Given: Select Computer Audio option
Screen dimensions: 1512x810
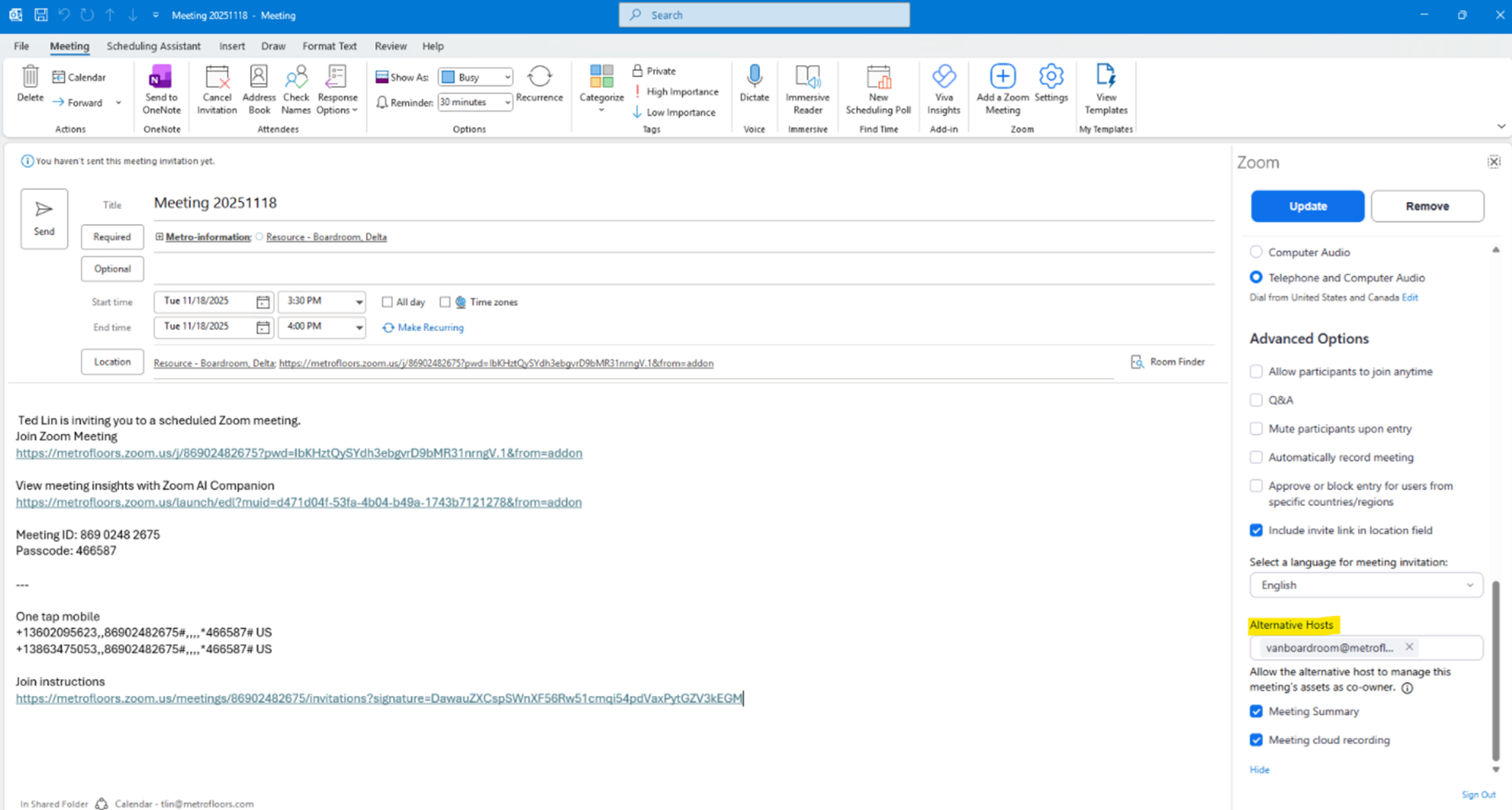Looking at the screenshot, I should tap(1256, 252).
